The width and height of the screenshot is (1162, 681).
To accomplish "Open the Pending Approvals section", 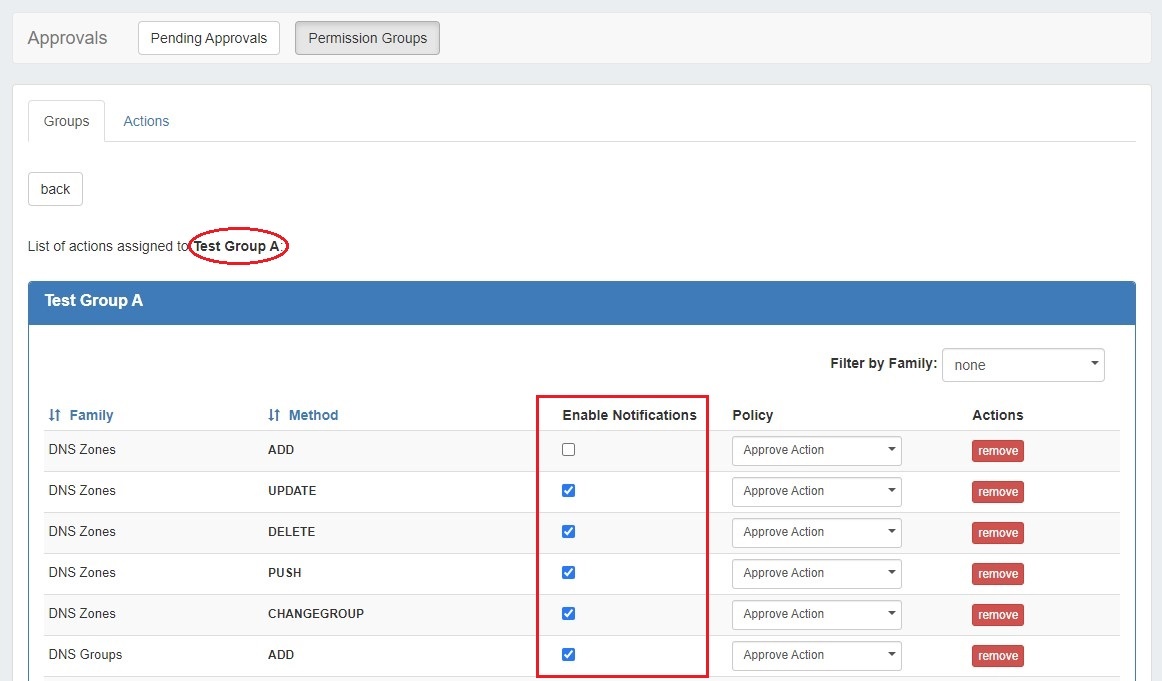I will click(208, 38).
